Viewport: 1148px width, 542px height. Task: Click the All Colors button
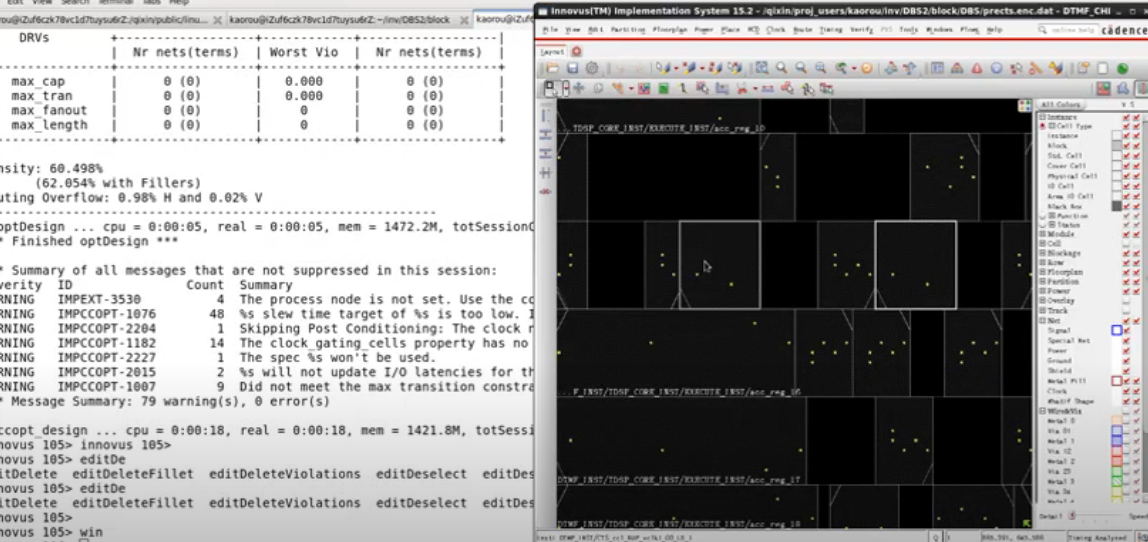[x=1060, y=104]
